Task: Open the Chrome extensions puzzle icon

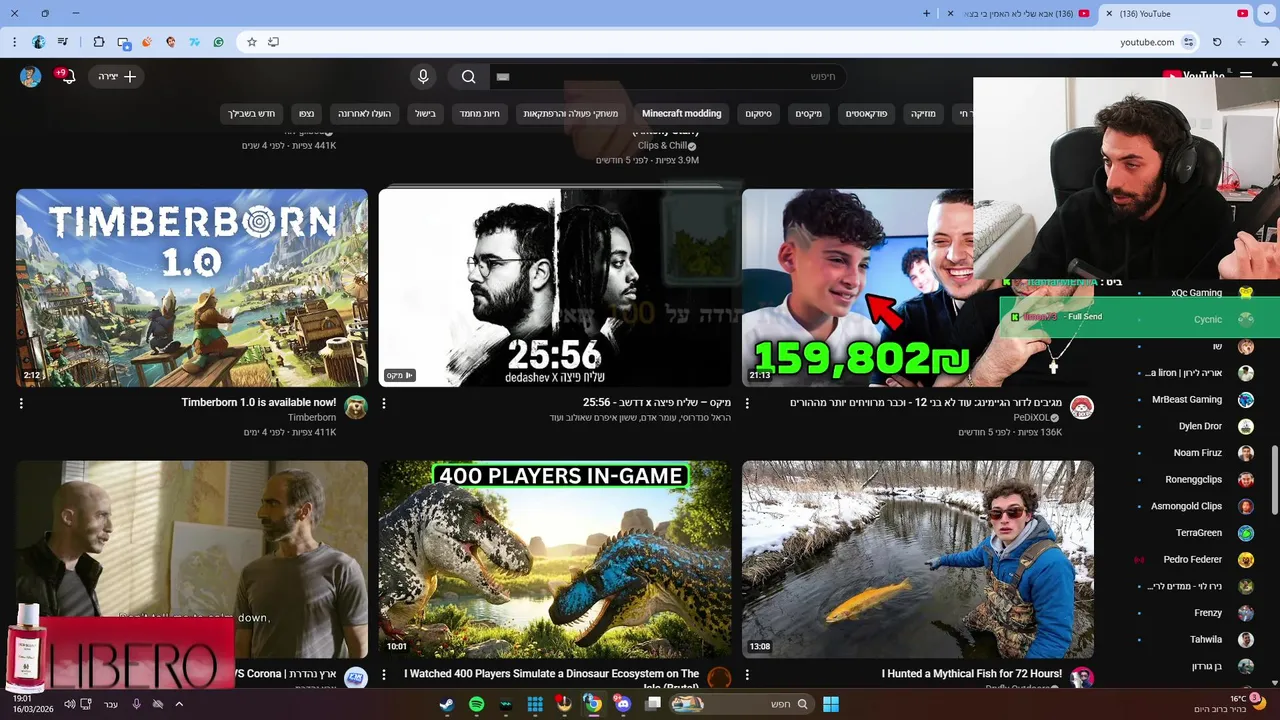Action: point(99,42)
